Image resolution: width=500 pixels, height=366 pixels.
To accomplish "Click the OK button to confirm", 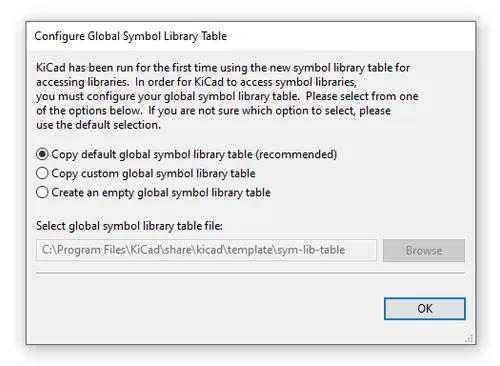I will click(425, 309).
